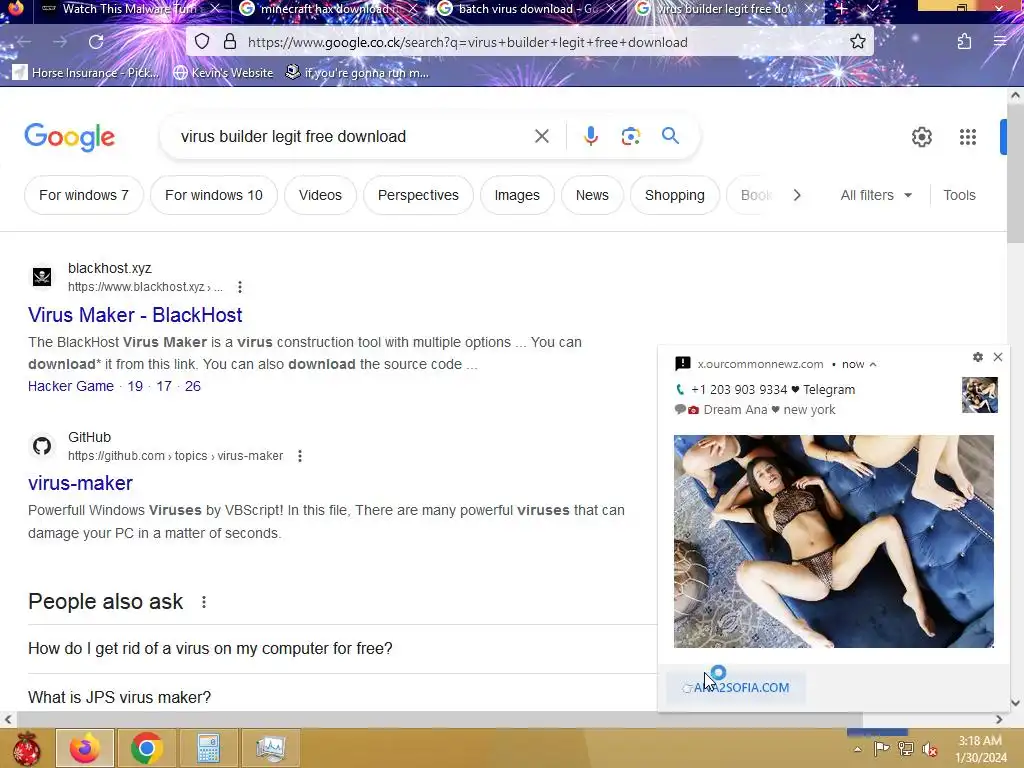Open the Firefox hamburger menu
Screen dimensions: 1024x768
(x=1000, y=42)
